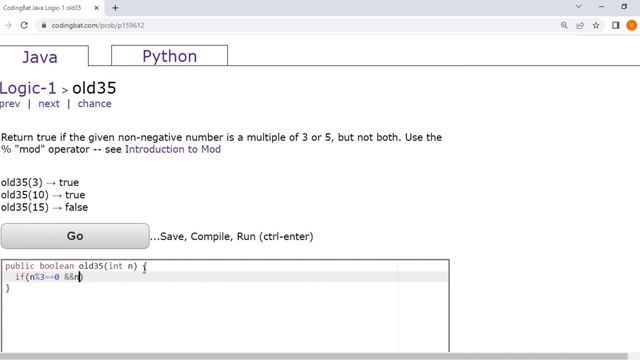Open a new browser tab
This screenshot has width=640, height=360.
pos(115,8)
